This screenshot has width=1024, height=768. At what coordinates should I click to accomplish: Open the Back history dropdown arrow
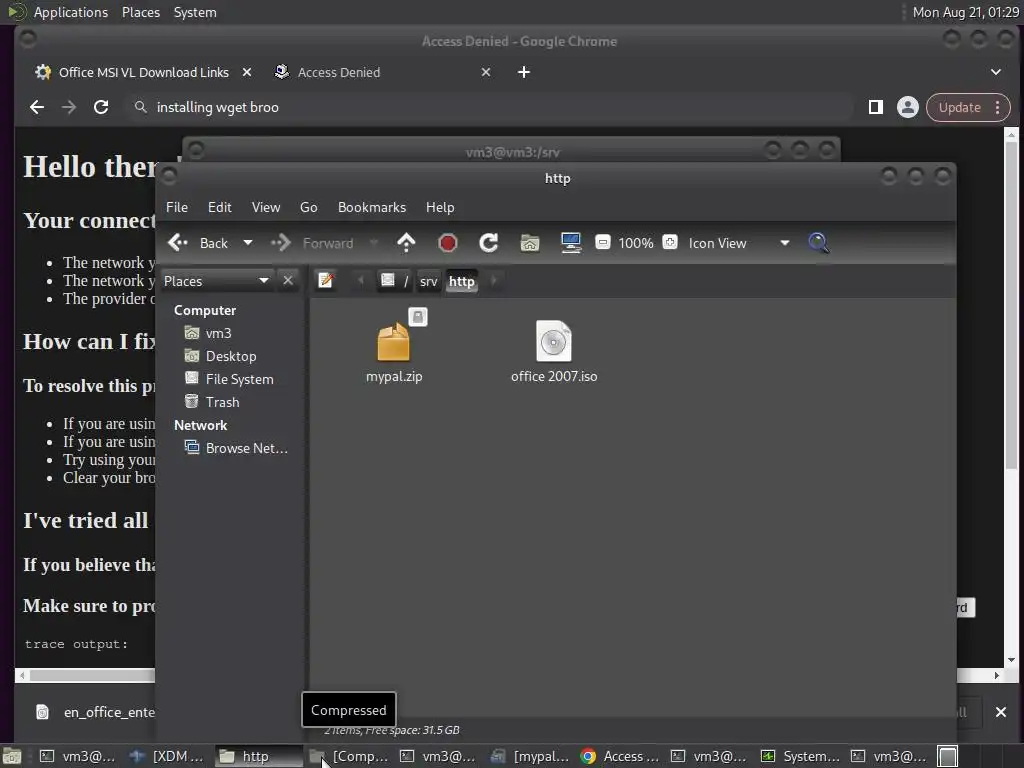tap(248, 243)
